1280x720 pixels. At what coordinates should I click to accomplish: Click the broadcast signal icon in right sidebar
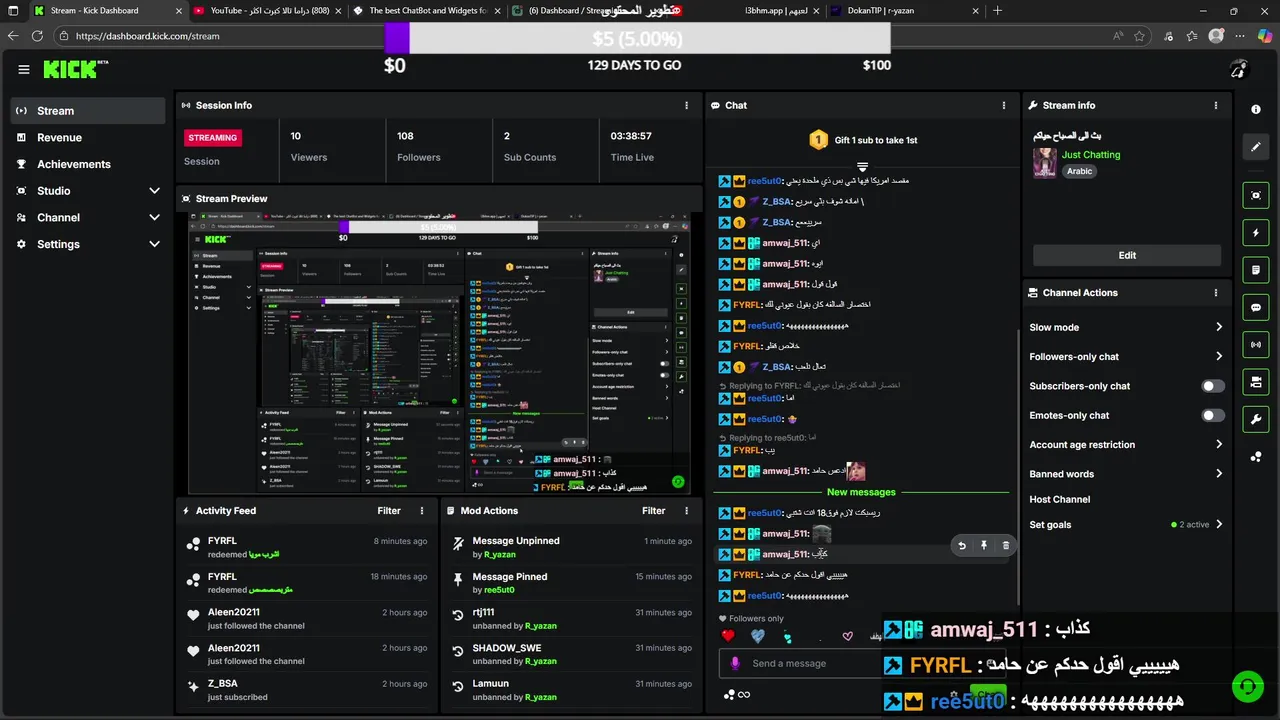[1256, 345]
